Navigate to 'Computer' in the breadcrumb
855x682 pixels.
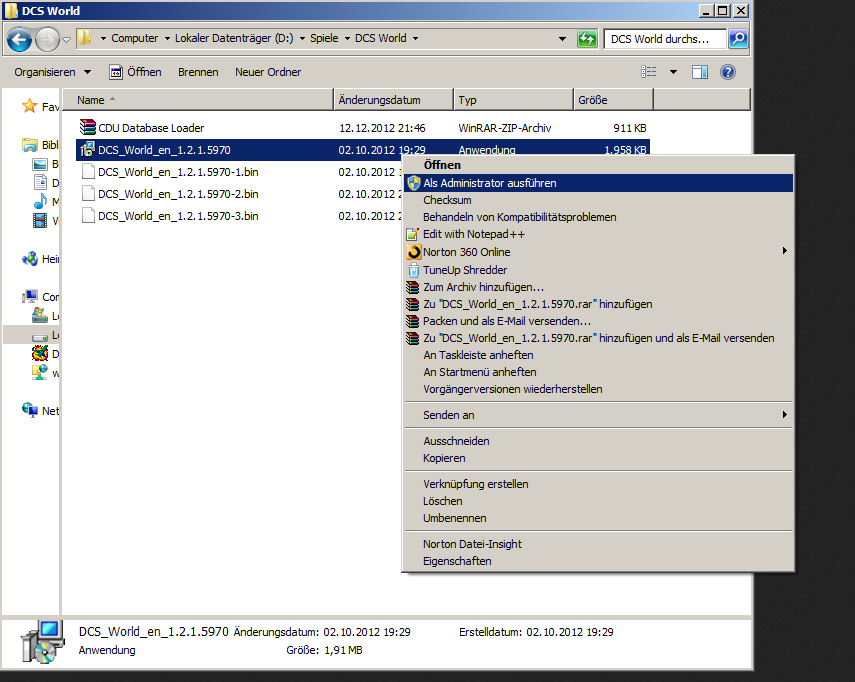pos(134,38)
